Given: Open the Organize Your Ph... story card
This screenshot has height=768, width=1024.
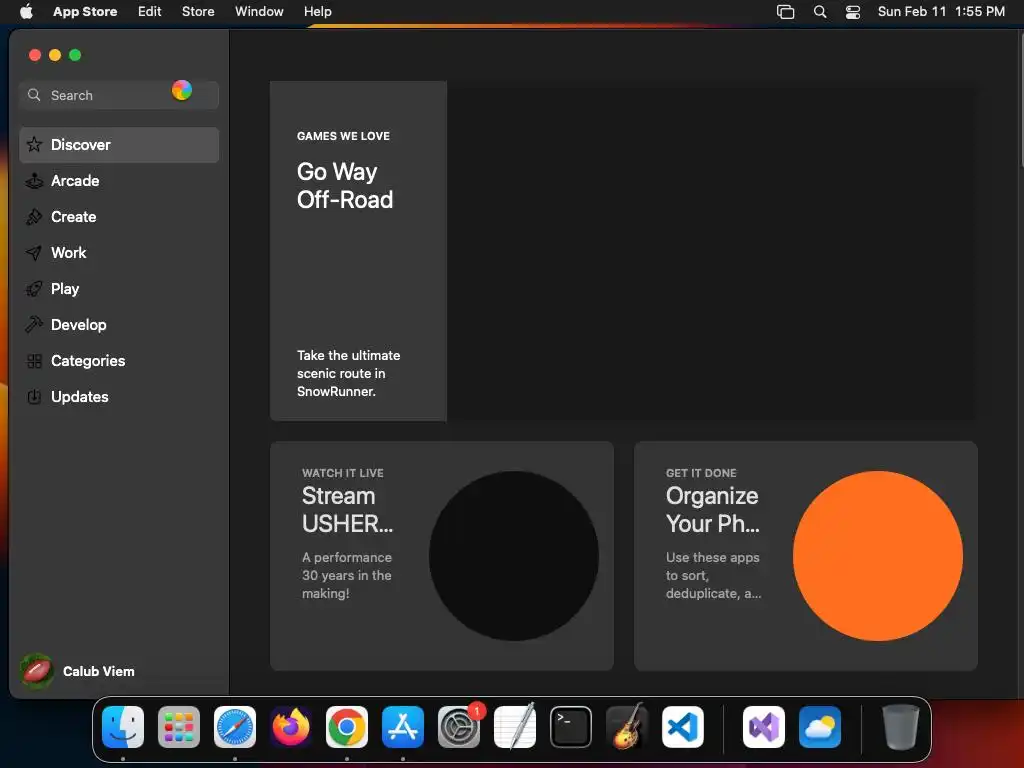Looking at the screenshot, I should point(805,556).
